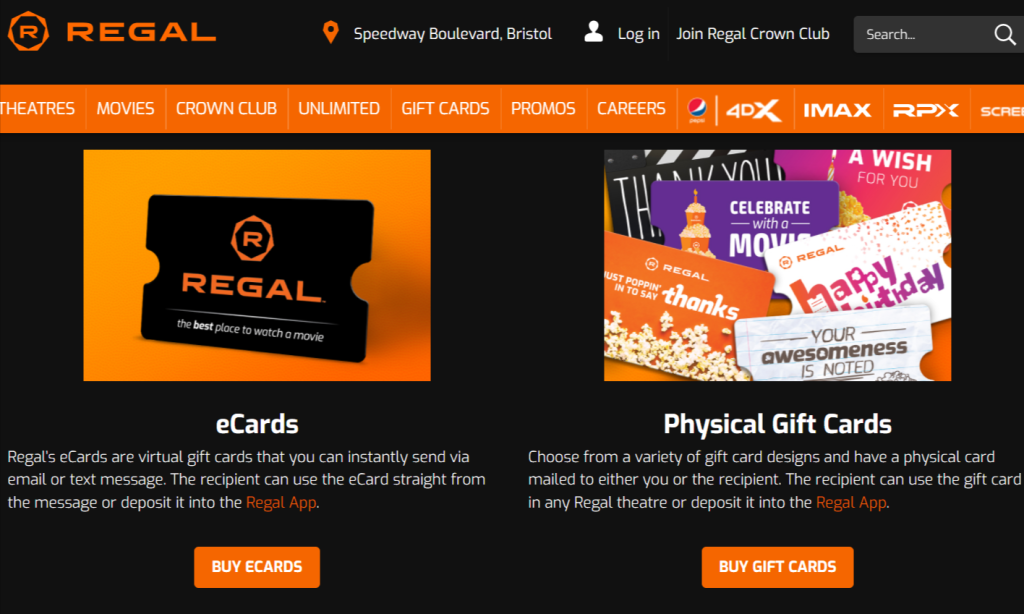Open the Gift Cards menu item
Screen dimensions: 1024x614
(445, 108)
